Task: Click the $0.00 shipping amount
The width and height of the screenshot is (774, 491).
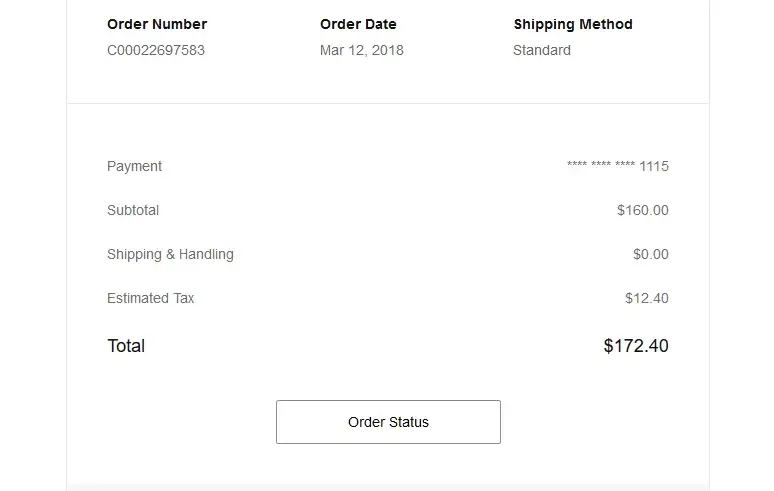Action: tap(651, 254)
